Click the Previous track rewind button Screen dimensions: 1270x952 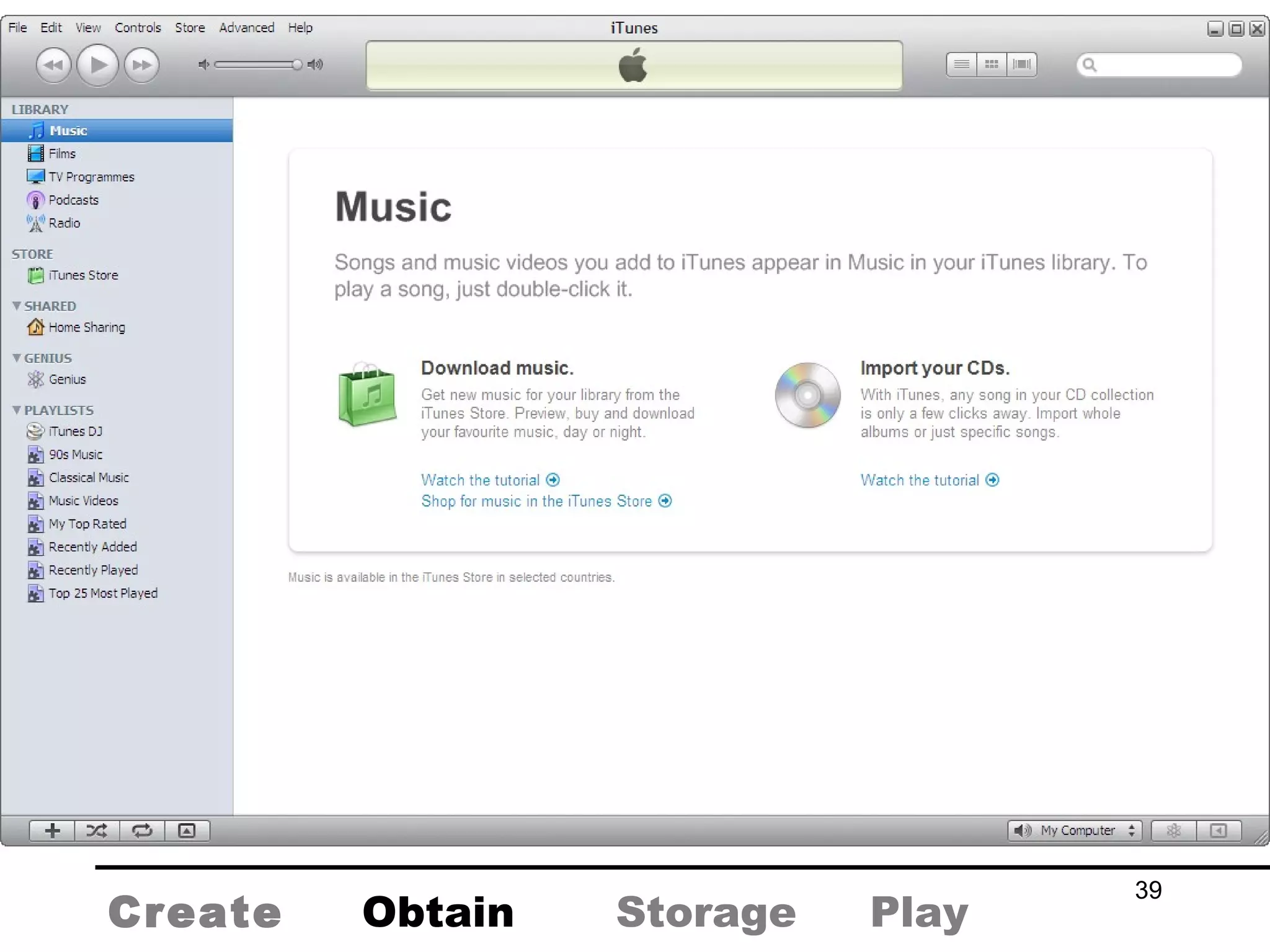click(x=54, y=64)
